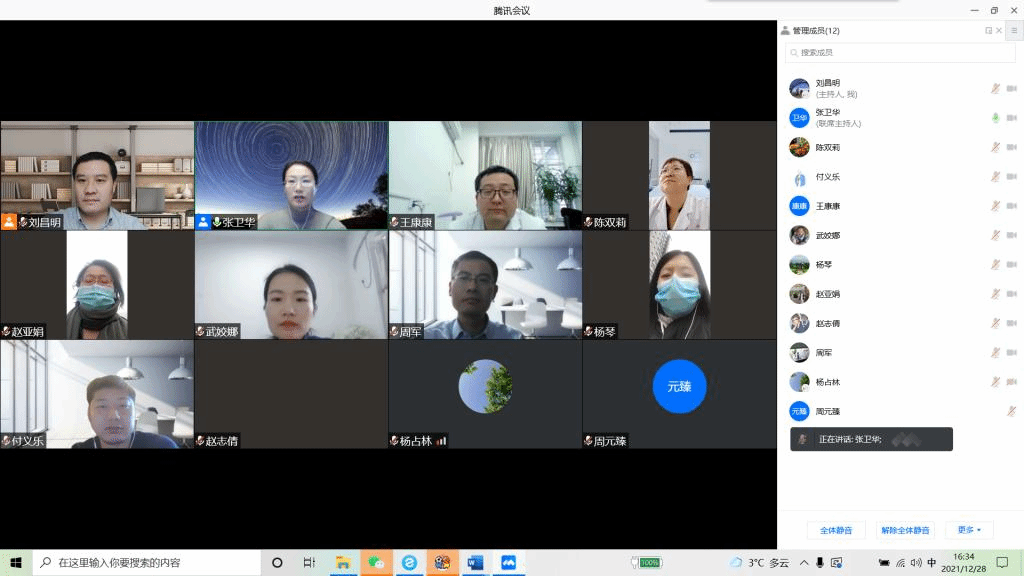This screenshot has height=576, width=1024.
Task: Toggle 陈双莉's microphone in member list
Action: [995, 147]
